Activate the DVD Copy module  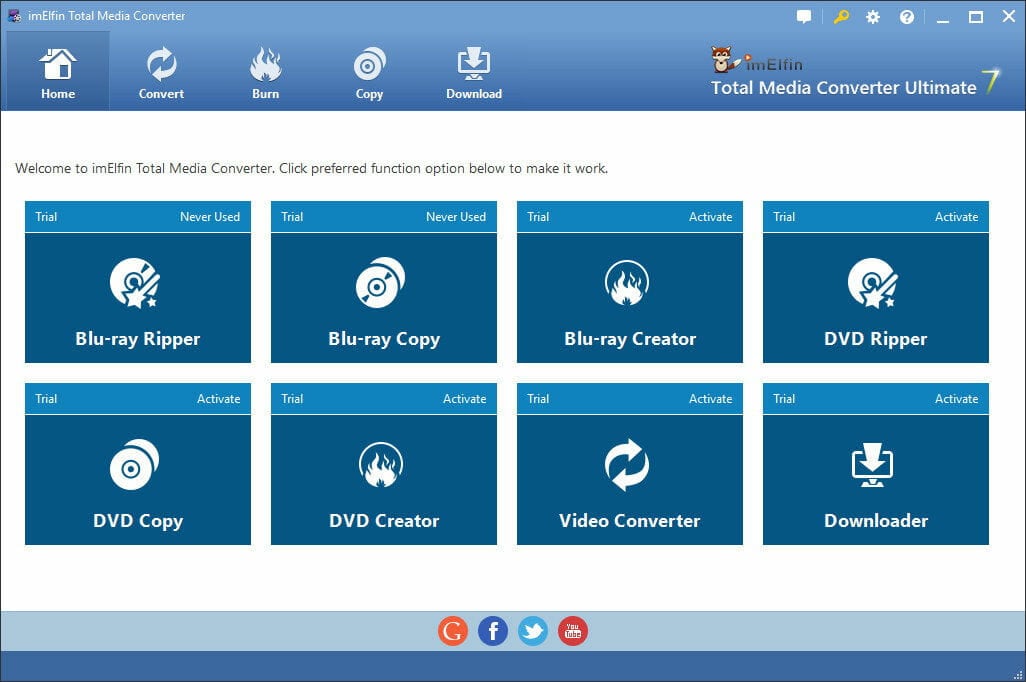click(x=219, y=399)
